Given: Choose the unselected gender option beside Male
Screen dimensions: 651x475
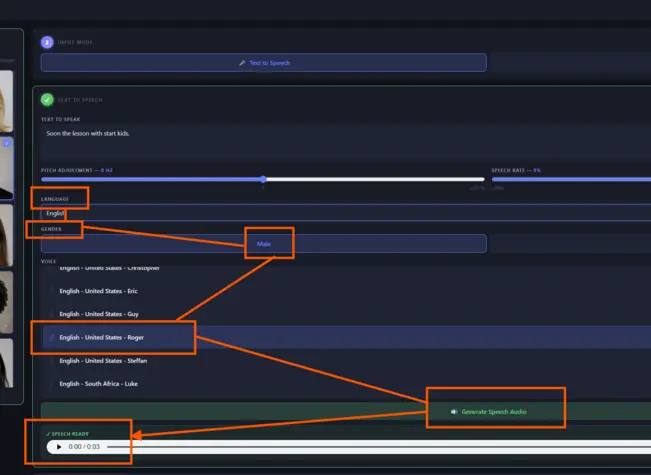Looking at the screenshot, I should 571,244.
